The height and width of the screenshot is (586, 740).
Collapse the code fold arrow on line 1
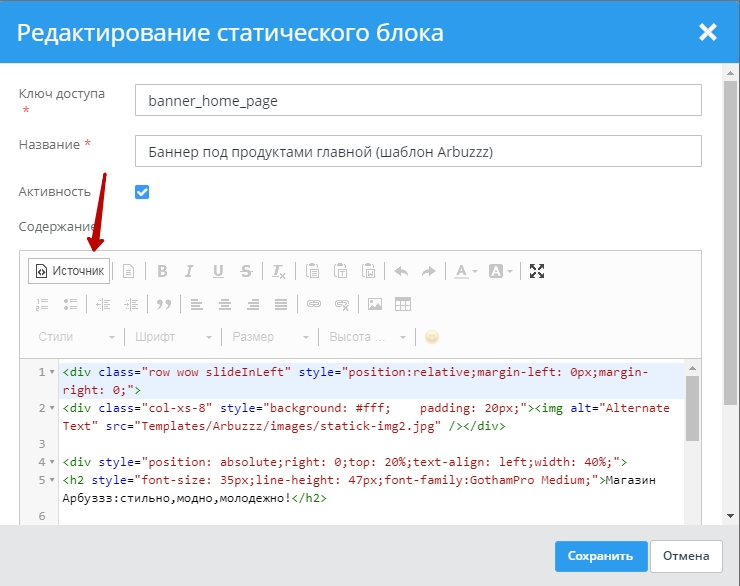[52, 373]
